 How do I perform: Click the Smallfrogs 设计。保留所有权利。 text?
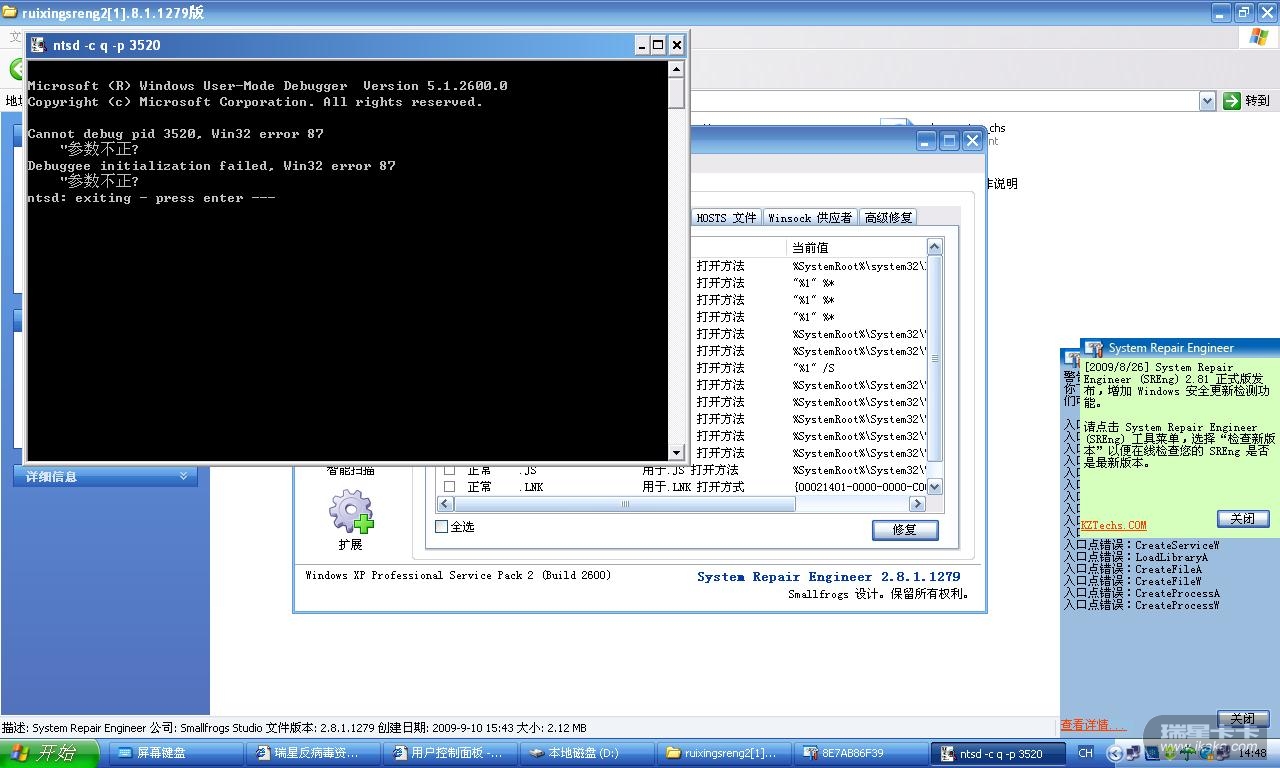pos(878,594)
